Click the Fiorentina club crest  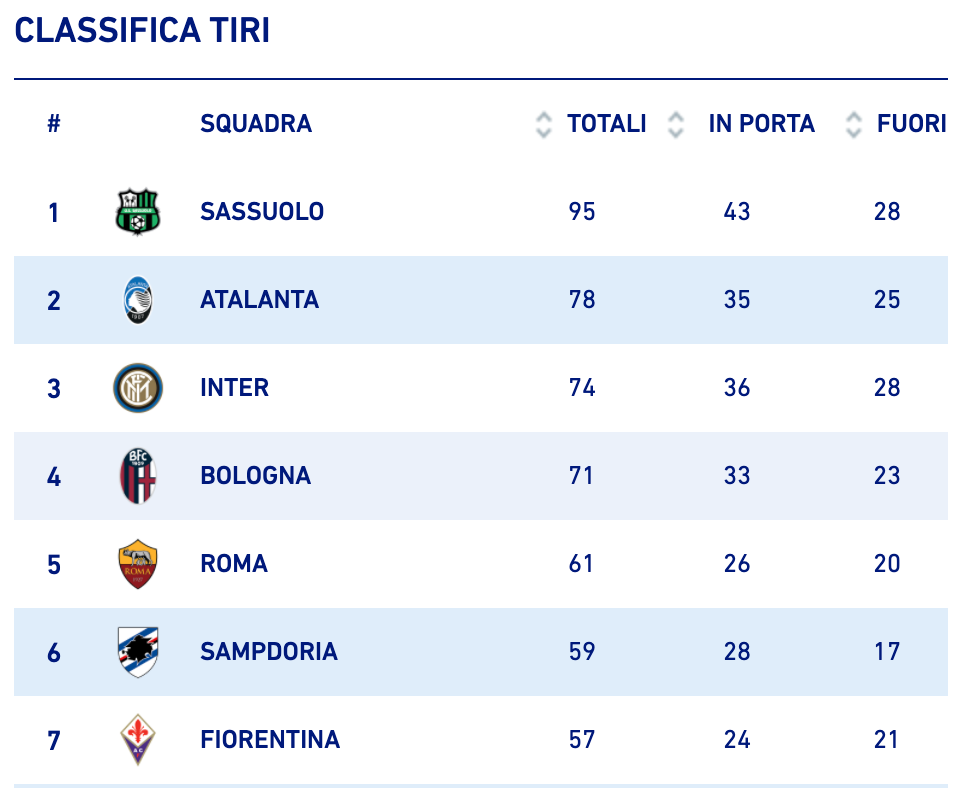[138, 740]
